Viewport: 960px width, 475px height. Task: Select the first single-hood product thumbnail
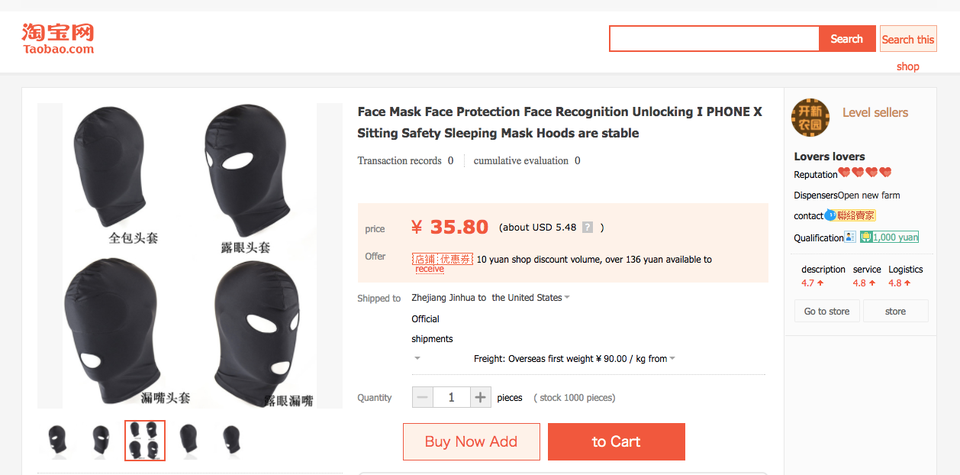[59, 440]
